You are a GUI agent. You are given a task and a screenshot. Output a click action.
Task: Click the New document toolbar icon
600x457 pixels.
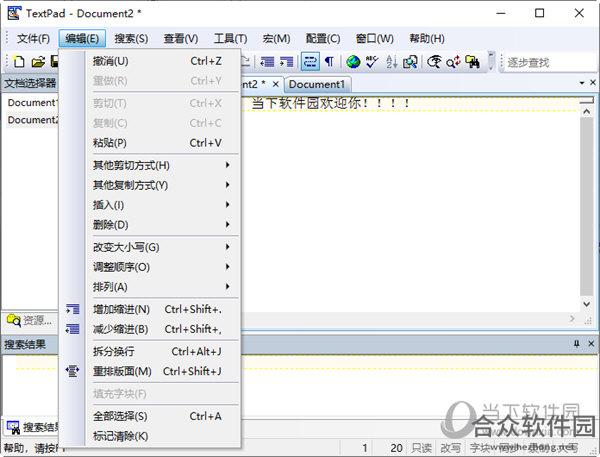coord(19,62)
